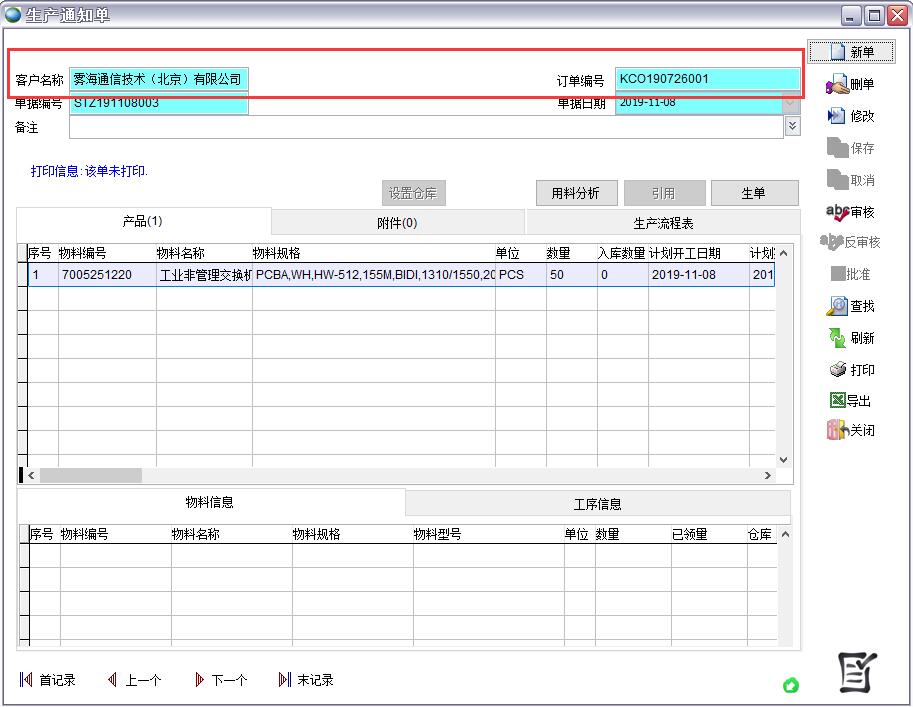Click the 生单 button

[x=753, y=193]
